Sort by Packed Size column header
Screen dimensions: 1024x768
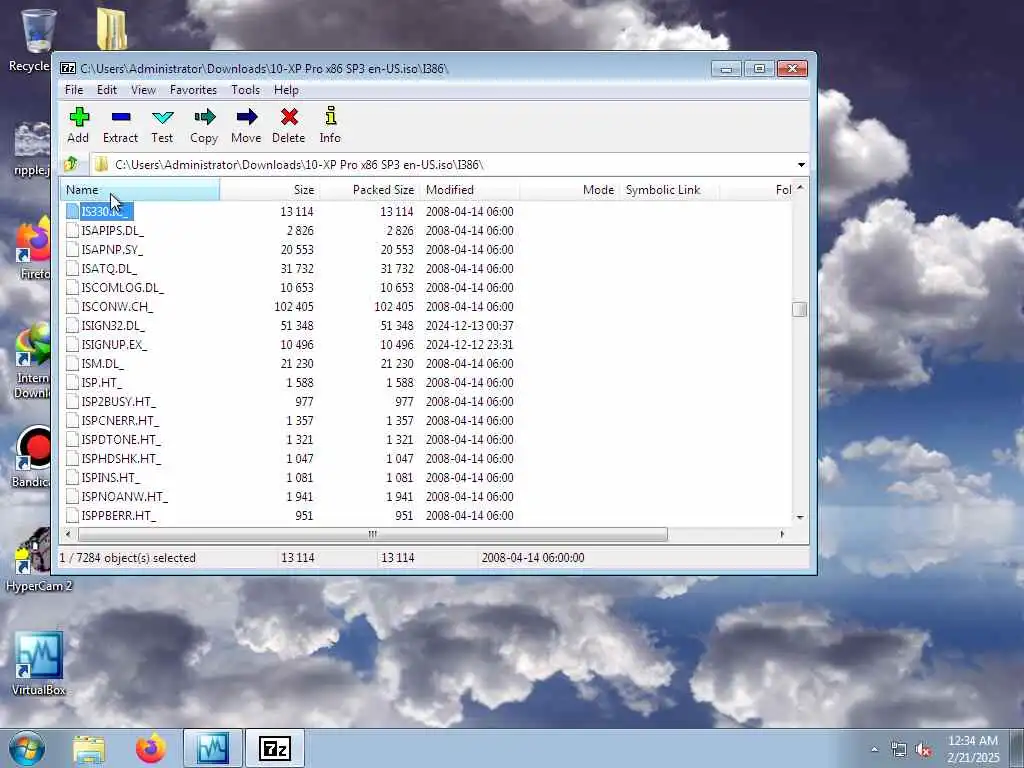coord(369,189)
